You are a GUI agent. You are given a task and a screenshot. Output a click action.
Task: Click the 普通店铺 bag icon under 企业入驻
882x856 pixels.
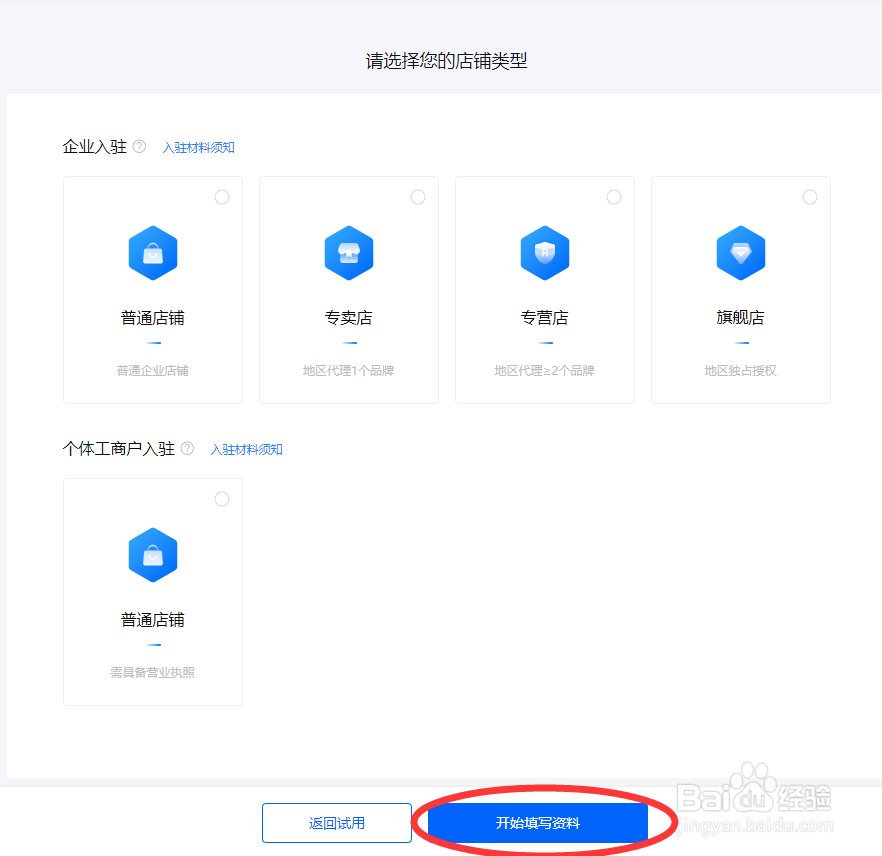point(152,253)
